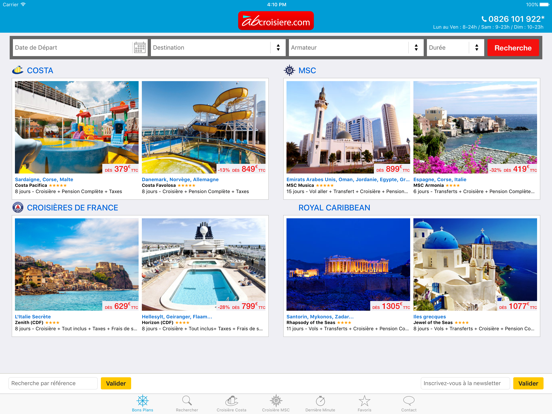Open the Croisière MSC tab

pos(276,403)
